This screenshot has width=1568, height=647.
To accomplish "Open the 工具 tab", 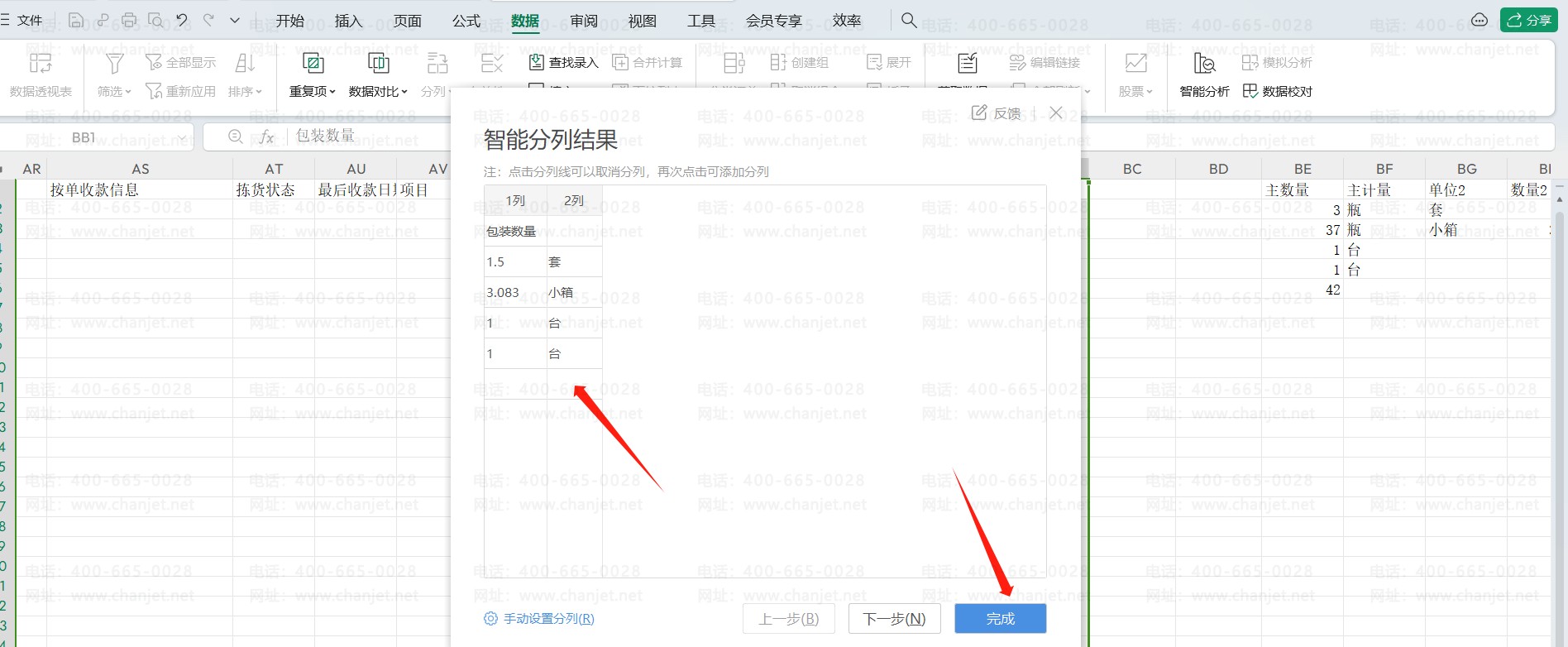I will coord(701,21).
